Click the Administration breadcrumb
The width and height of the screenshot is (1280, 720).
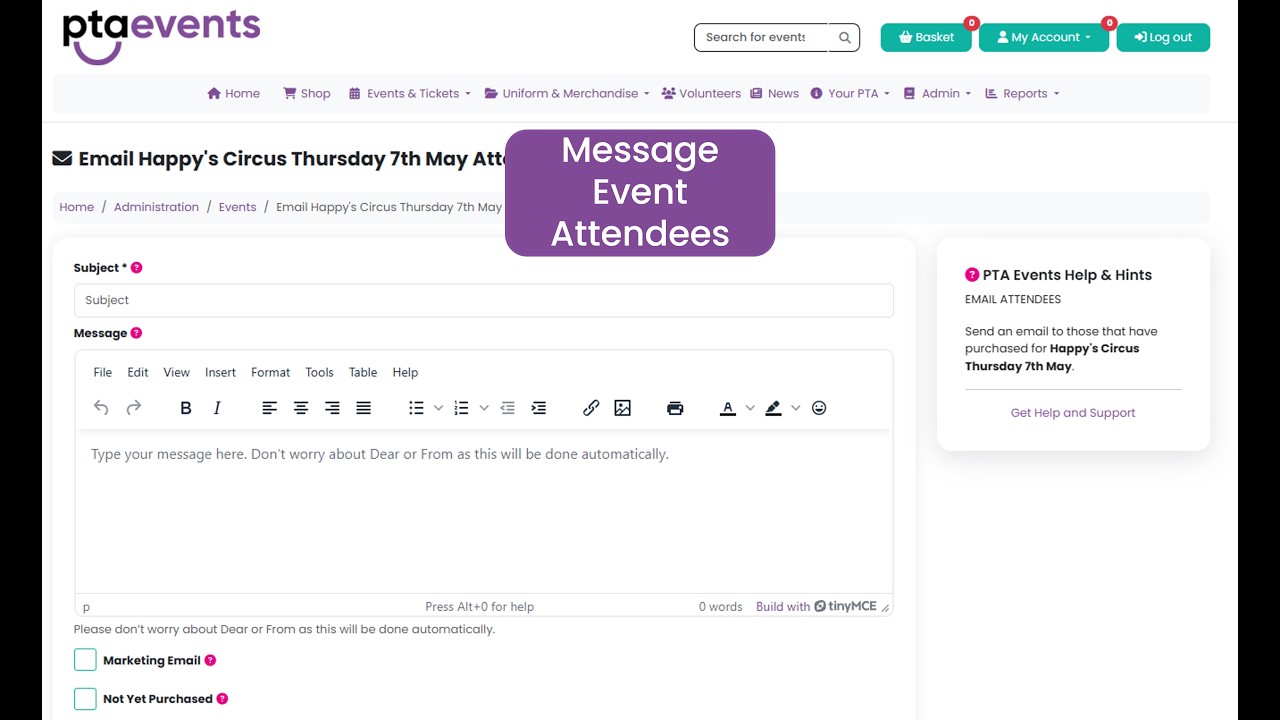[156, 207]
